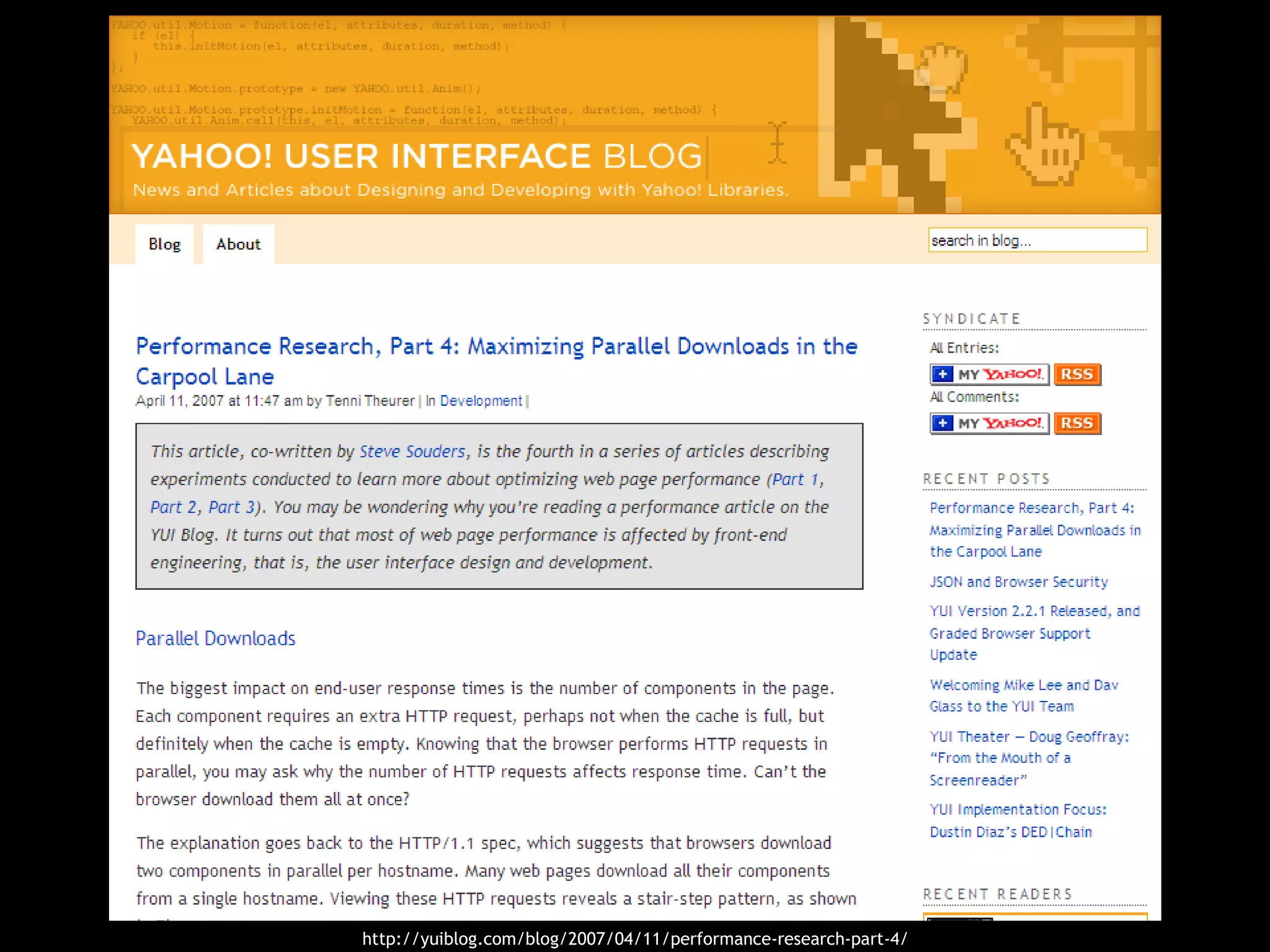
Task: Click the search in blog field
Action: pos(1037,240)
